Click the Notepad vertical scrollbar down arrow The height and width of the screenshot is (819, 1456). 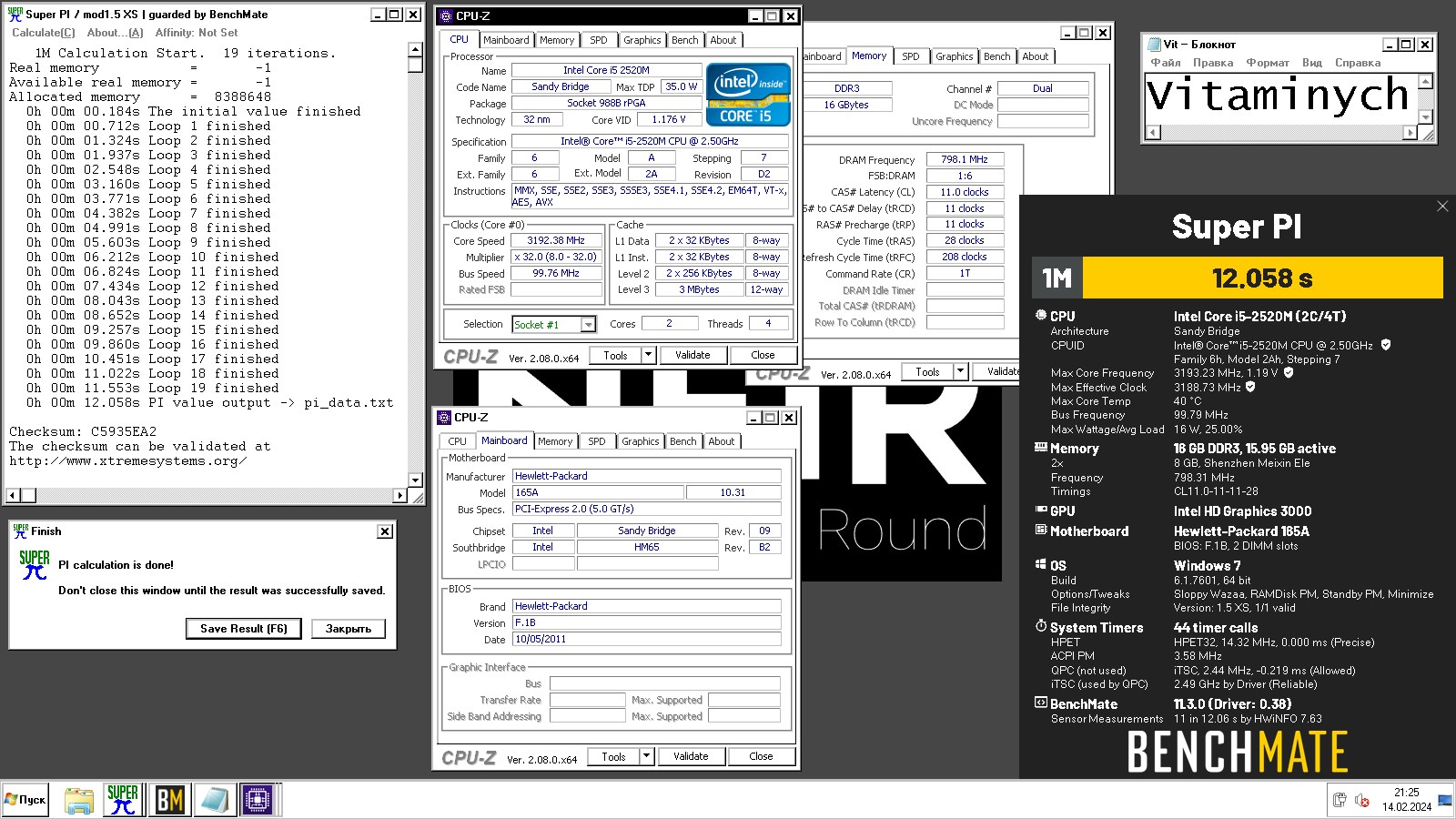1426,117
